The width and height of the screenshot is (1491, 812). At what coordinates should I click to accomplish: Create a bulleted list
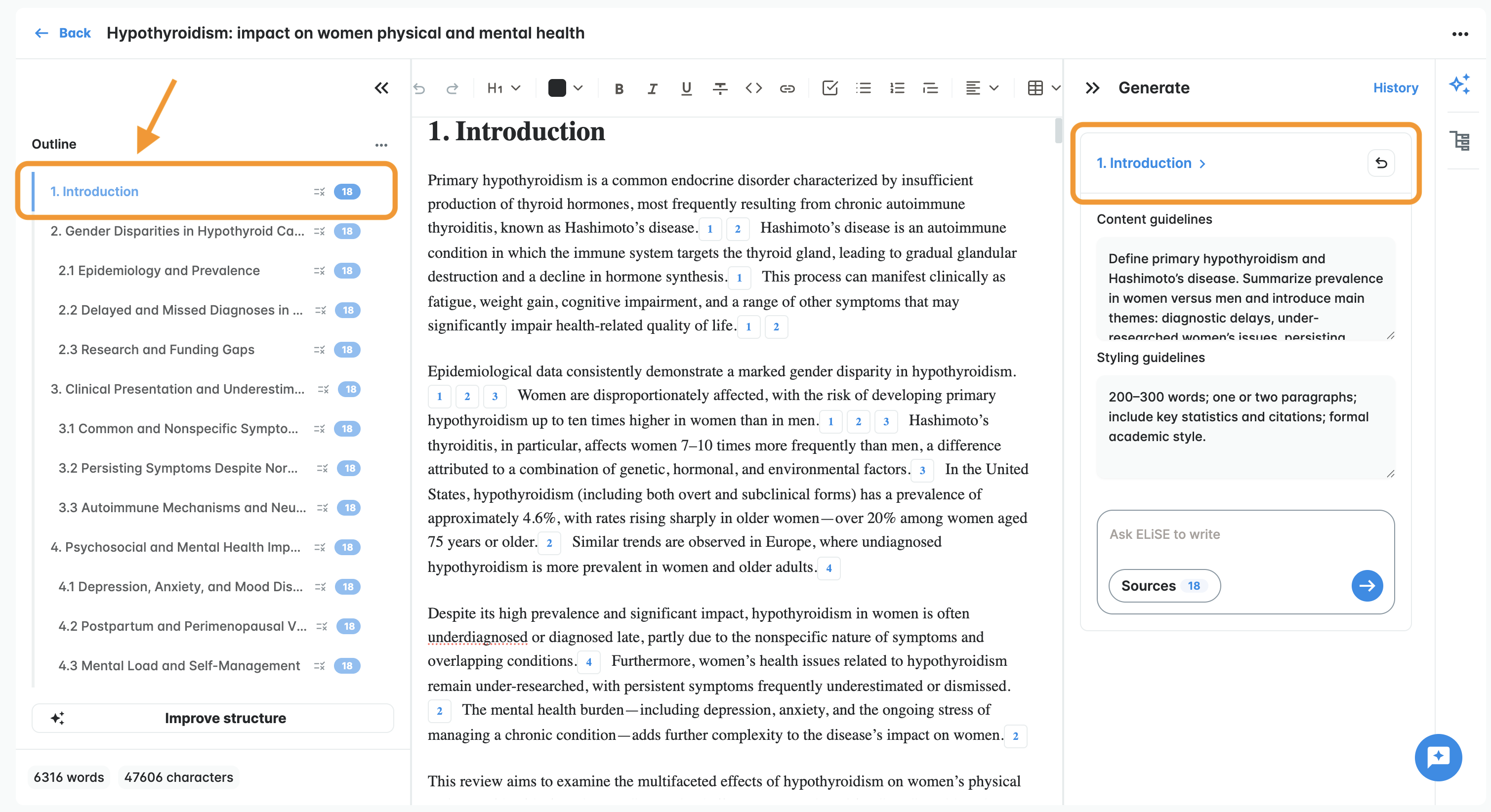[x=863, y=88]
